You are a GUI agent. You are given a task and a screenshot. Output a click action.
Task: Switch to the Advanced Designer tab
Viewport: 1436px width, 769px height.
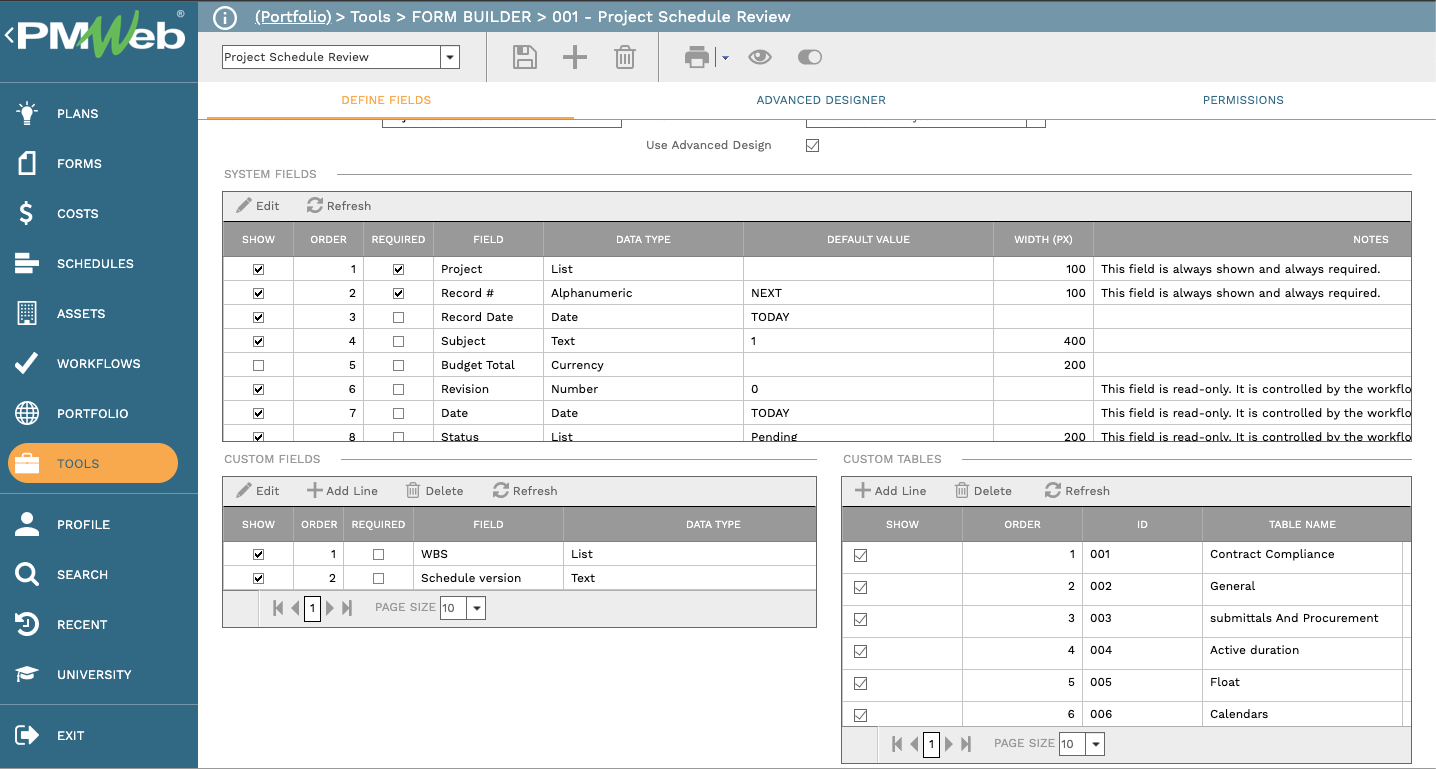pyautogui.click(x=821, y=100)
